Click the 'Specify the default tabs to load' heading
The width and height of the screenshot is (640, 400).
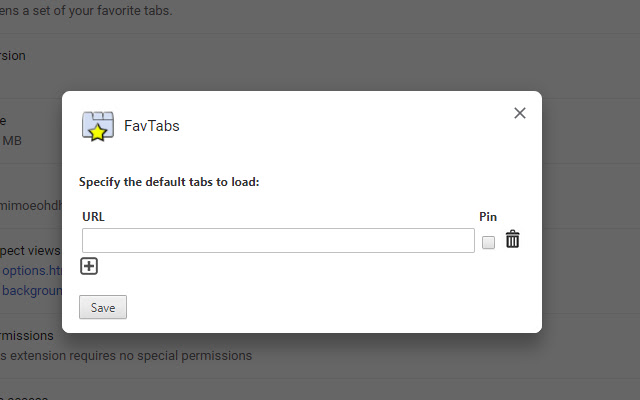pyautogui.click(x=168, y=183)
